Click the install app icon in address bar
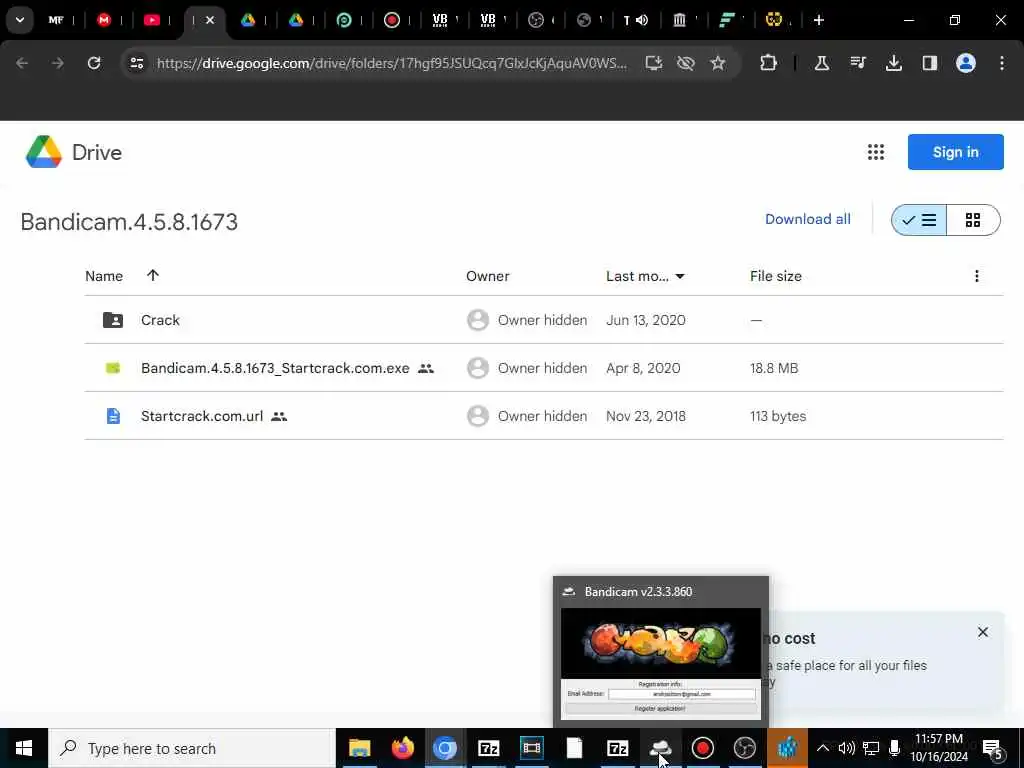The image size is (1024, 768). pyautogui.click(x=653, y=63)
